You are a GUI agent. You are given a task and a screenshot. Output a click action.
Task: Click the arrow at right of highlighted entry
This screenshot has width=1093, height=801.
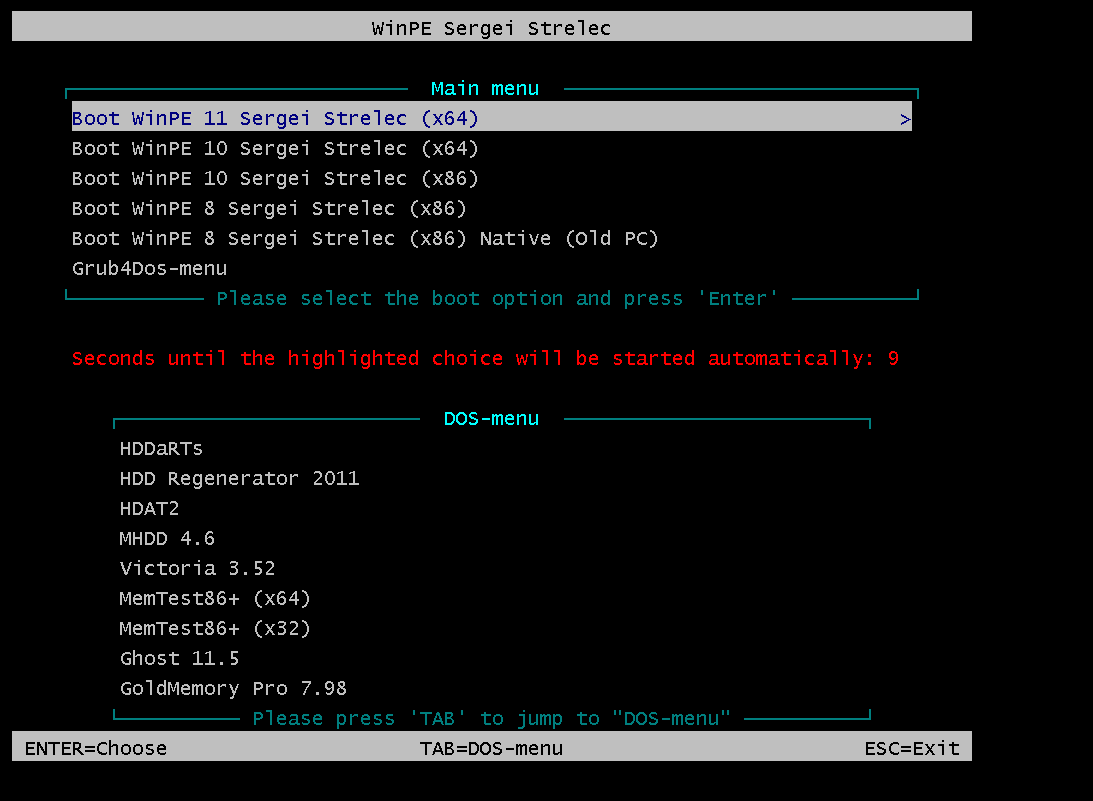tap(905, 119)
